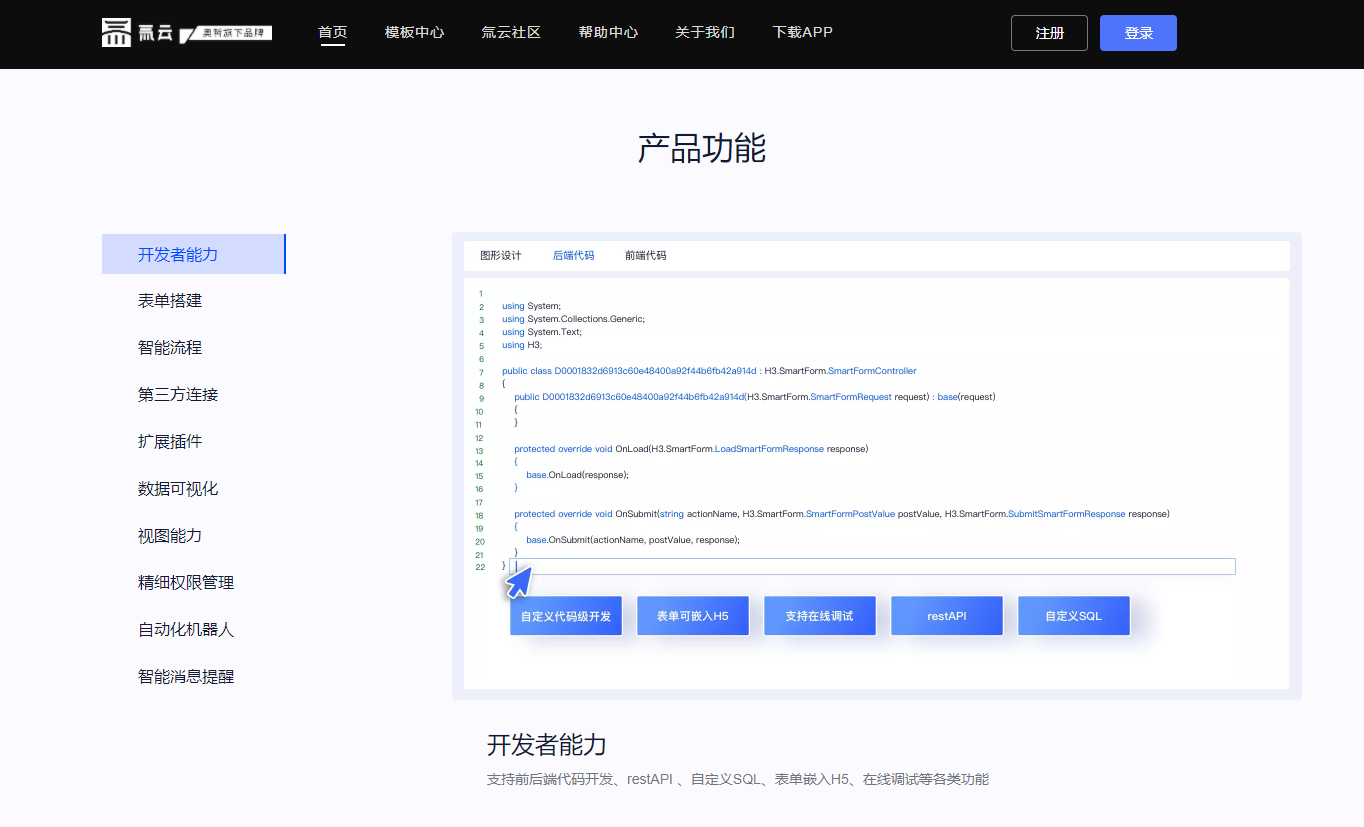Show the 扩展插件 feature
The width and height of the screenshot is (1364, 827).
coord(170,442)
